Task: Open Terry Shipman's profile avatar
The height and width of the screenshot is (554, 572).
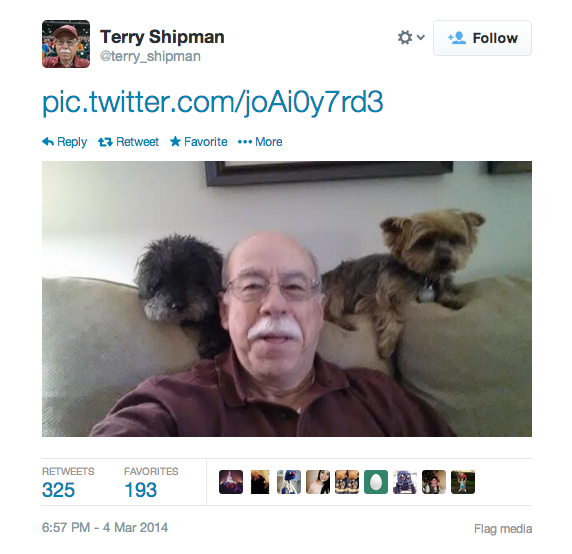Action: click(x=66, y=44)
